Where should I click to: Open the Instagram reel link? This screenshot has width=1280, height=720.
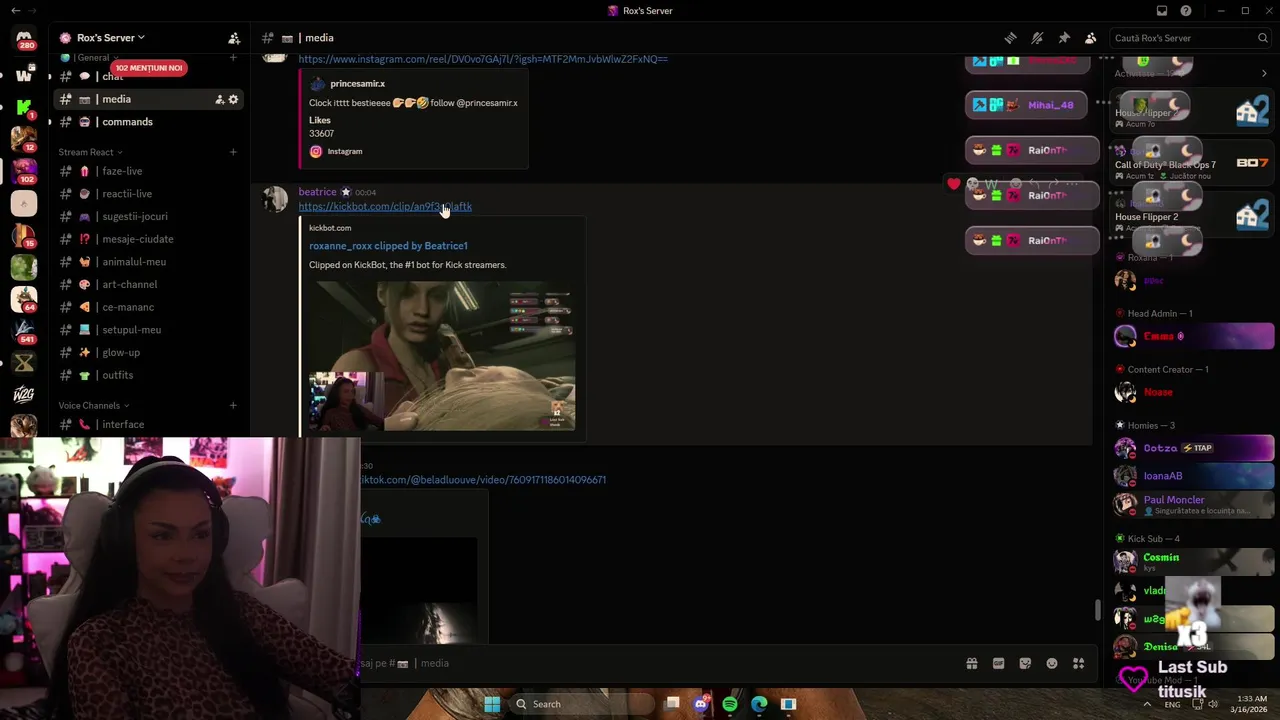pyautogui.click(x=483, y=59)
